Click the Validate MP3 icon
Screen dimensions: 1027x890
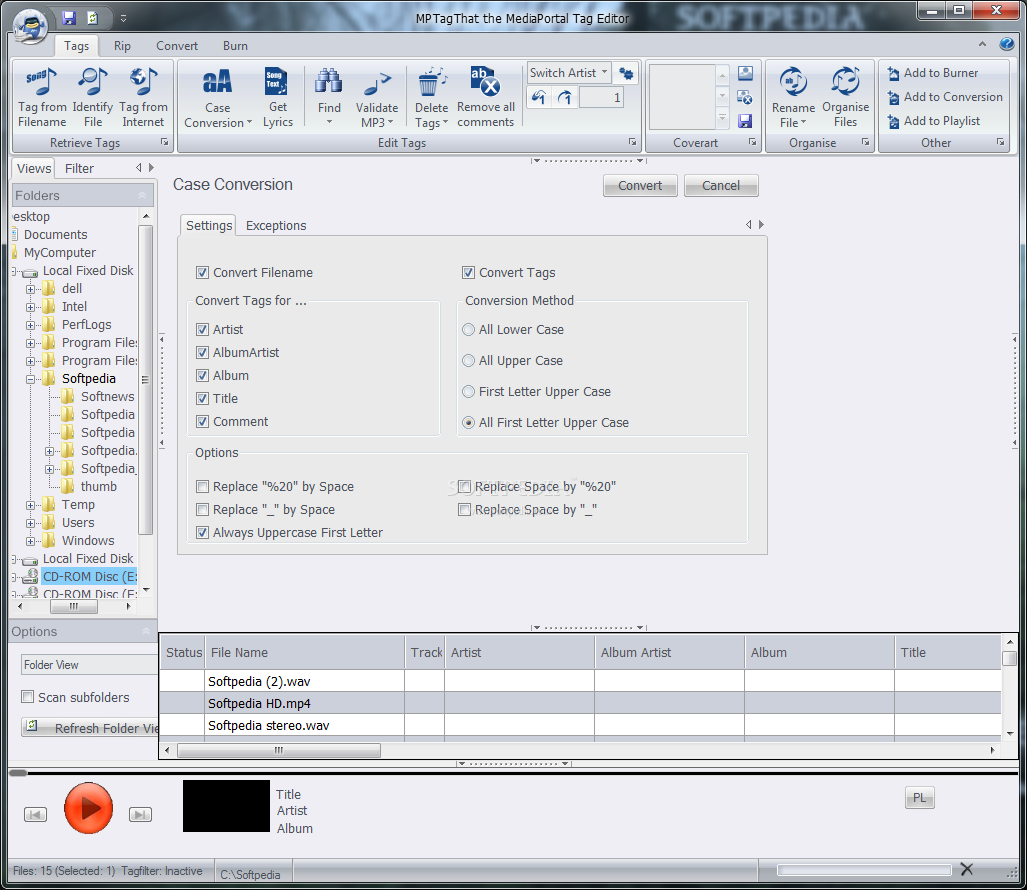click(x=377, y=83)
